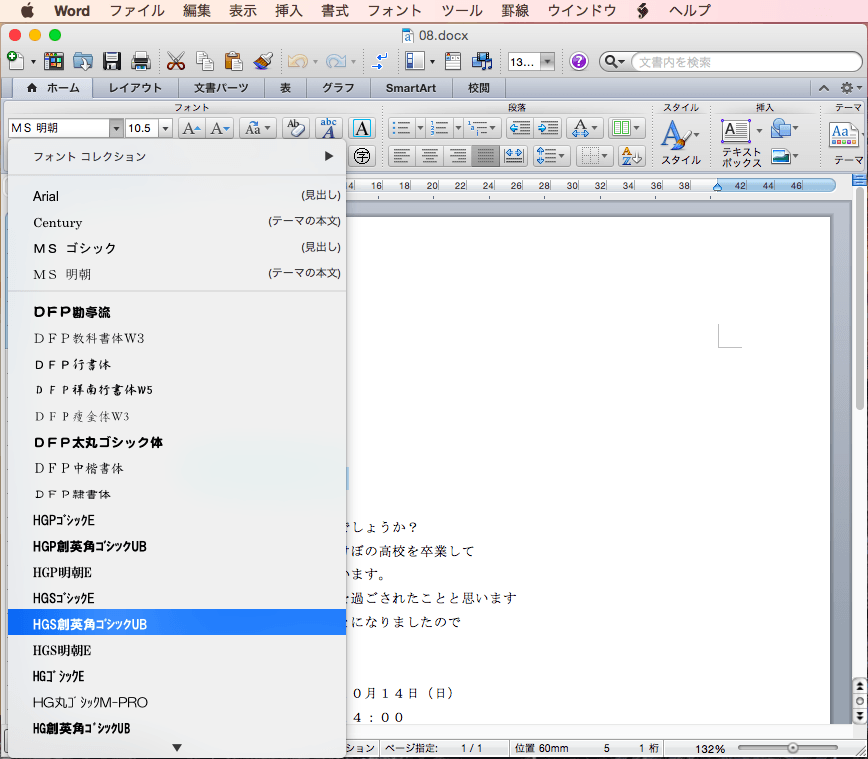Open the zoom percentage dropdown in toolbar
This screenshot has height=759, width=868.
pyautogui.click(x=547, y=61)
